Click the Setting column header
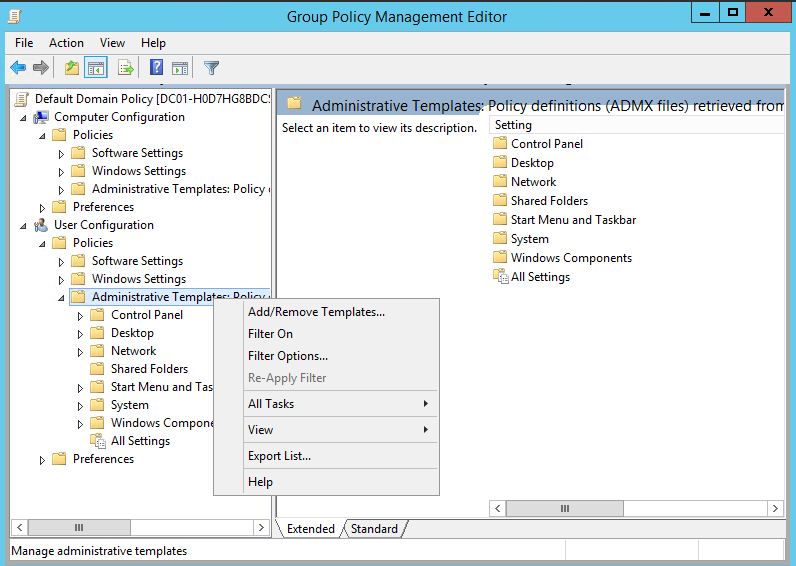796x566 pixels. 637,125
